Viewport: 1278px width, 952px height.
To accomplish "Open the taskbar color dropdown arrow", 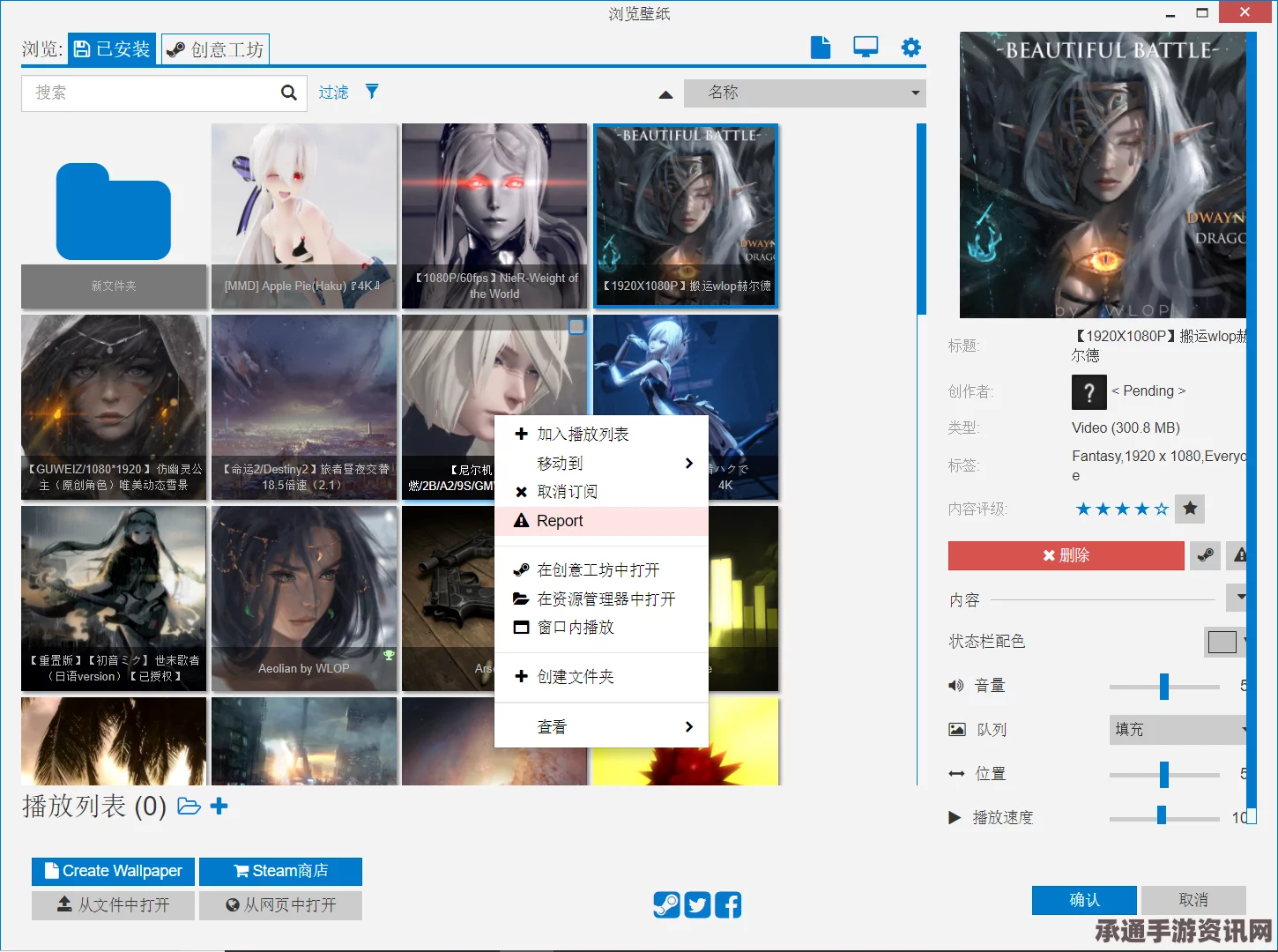I will pos(1245,642).
